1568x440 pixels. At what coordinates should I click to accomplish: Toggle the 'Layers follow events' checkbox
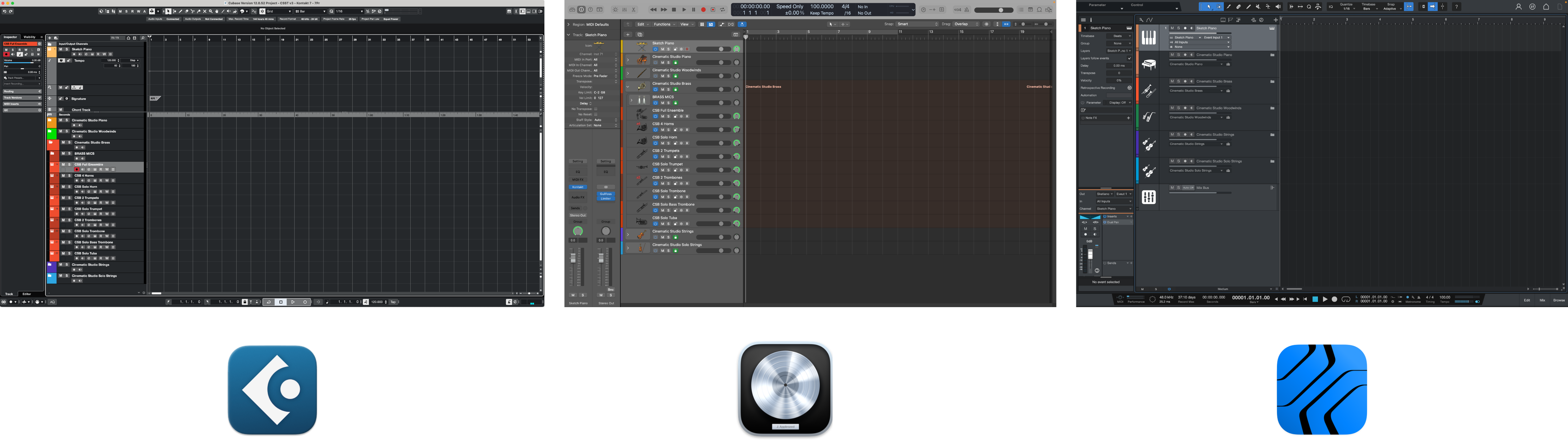1129,58
